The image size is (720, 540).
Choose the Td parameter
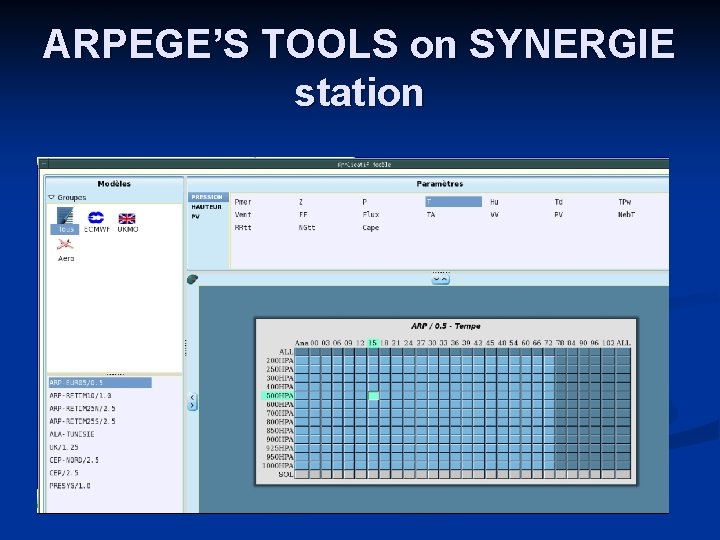[x=558, y=202]
